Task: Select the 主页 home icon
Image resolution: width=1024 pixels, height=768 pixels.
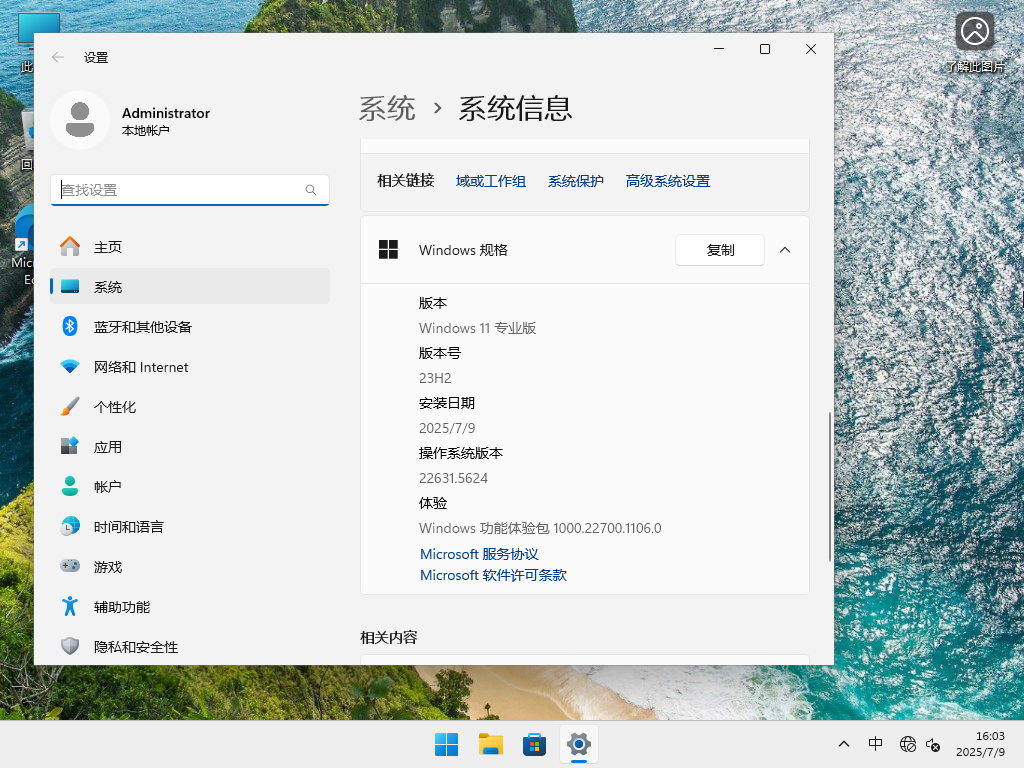Action: [70, 246]
